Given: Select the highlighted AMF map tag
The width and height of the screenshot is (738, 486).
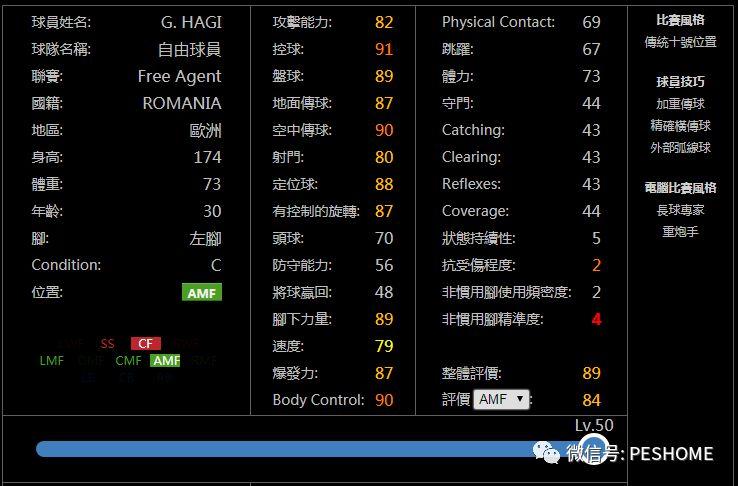Looking at the screenshot, I should point(165,361).
